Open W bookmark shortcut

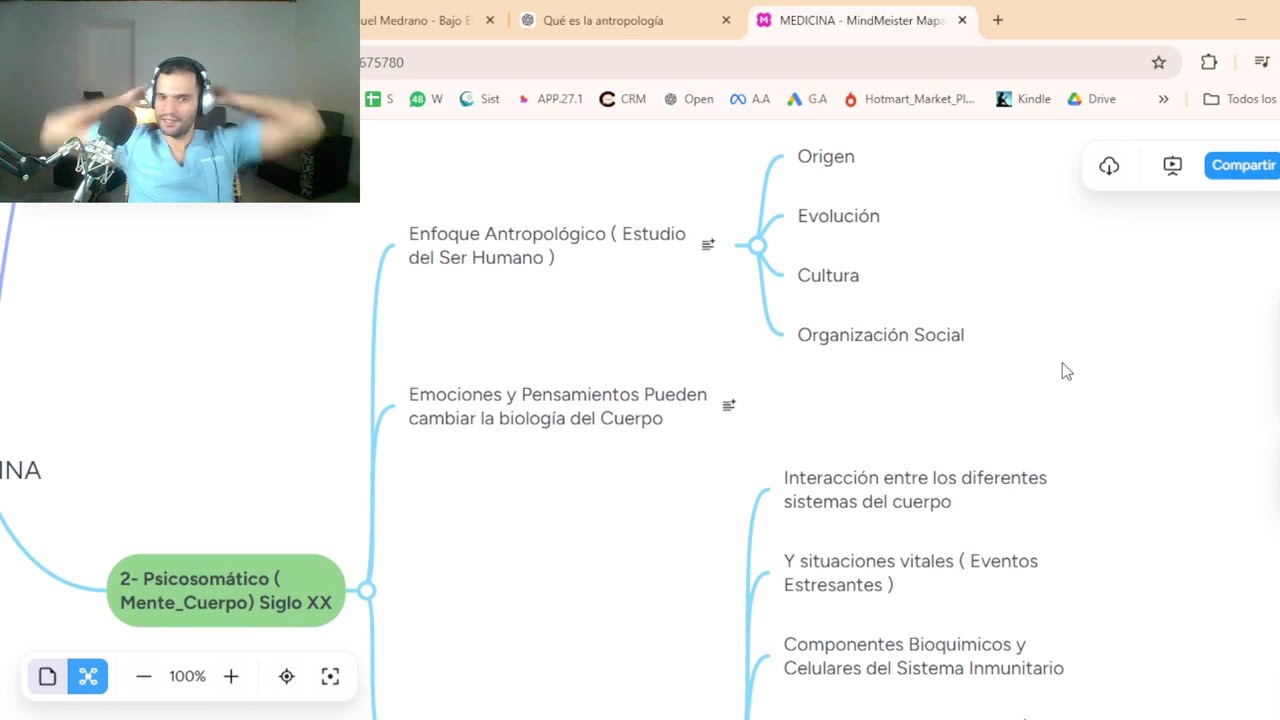pyautogui.click(x=426, y=99)
